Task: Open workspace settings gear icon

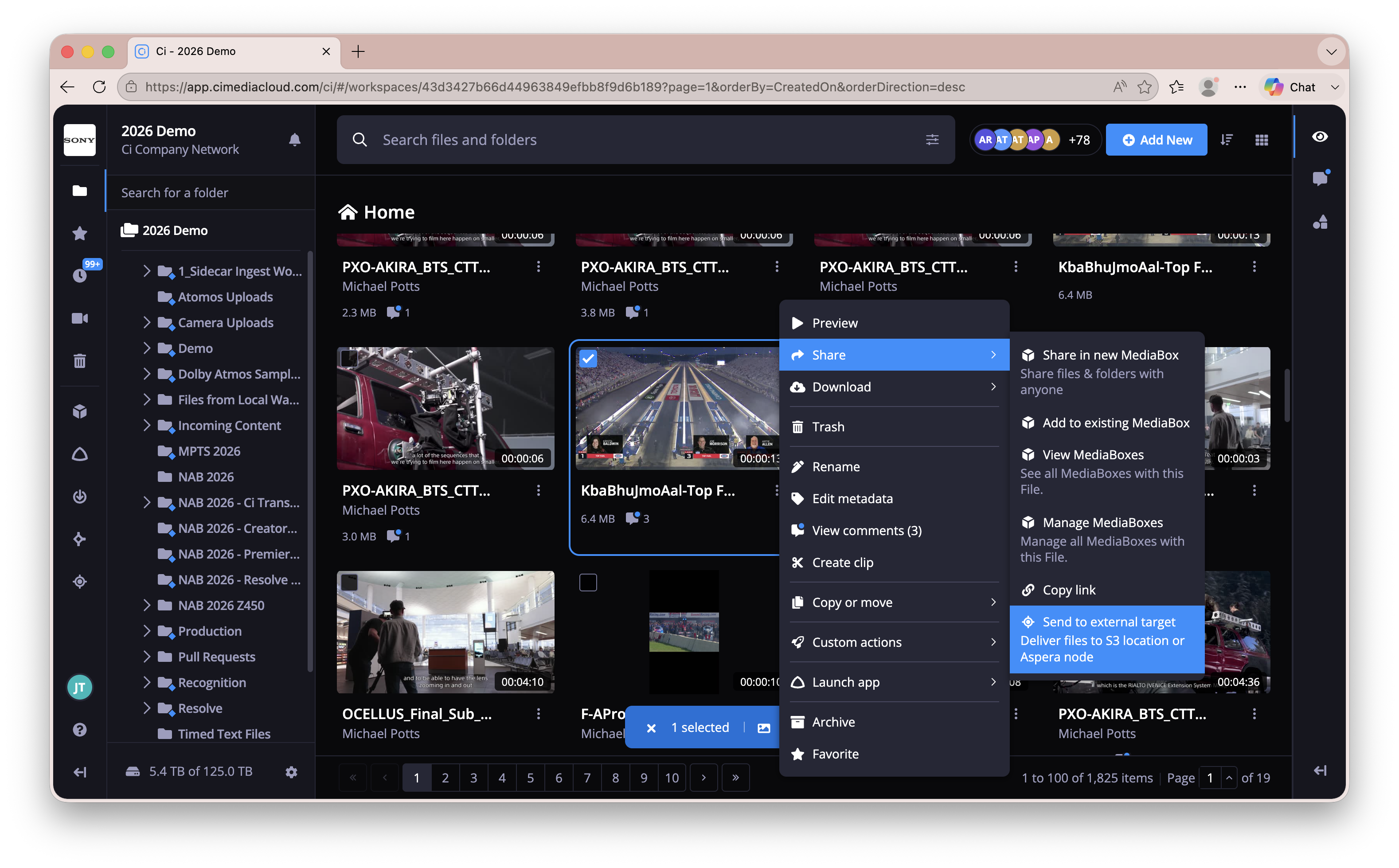Action: point(291,771)
